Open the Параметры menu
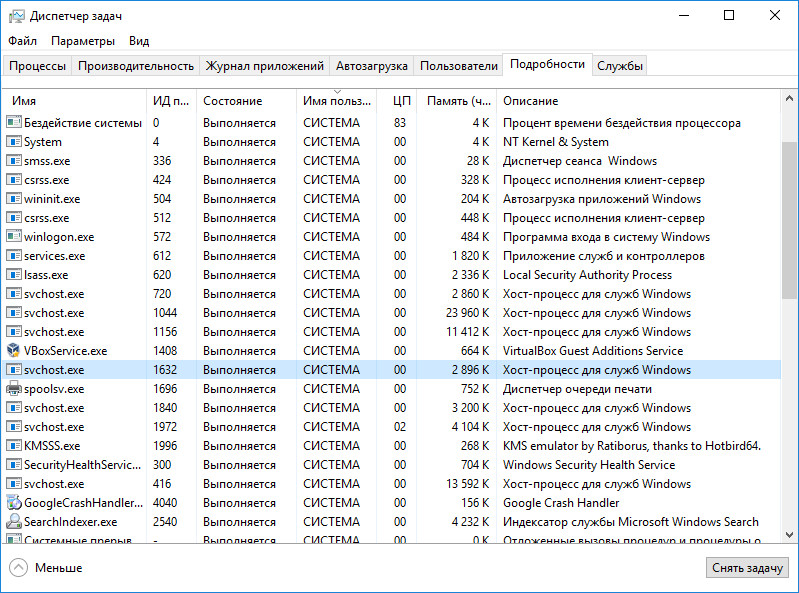 pos(83,41)
